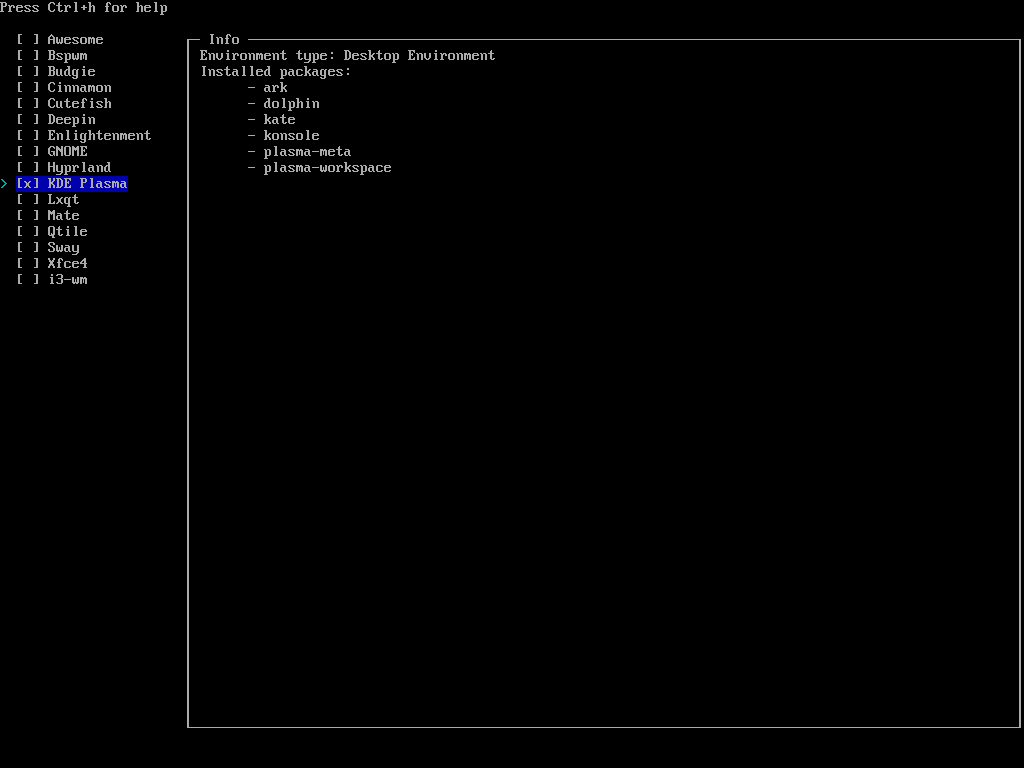The height and width of the screenshot is (768, 1024).
Task: Click the 'Press Ctrl+h for help' hint
Action: (84, 8)
